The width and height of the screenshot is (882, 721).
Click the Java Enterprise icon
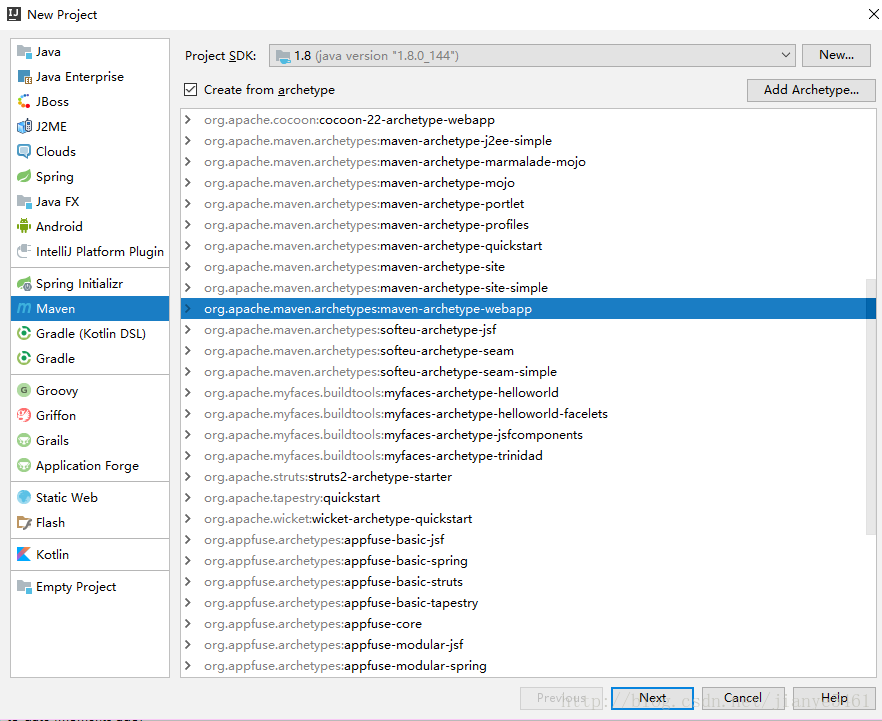pyautogui.click(x=24, y=77)
